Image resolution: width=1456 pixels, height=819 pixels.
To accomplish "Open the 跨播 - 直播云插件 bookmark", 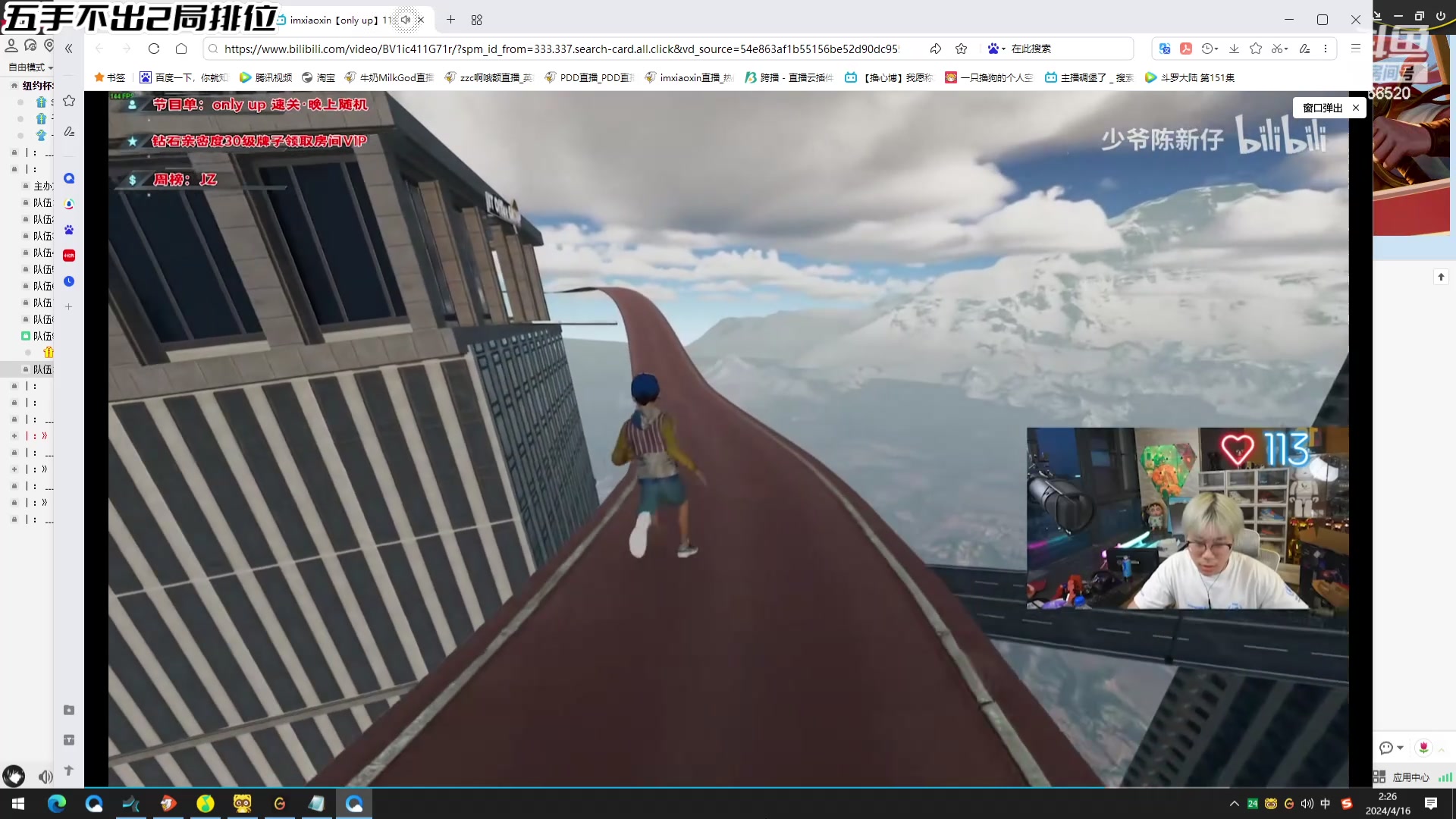I will pyautogui.click(x=789, y=77).
